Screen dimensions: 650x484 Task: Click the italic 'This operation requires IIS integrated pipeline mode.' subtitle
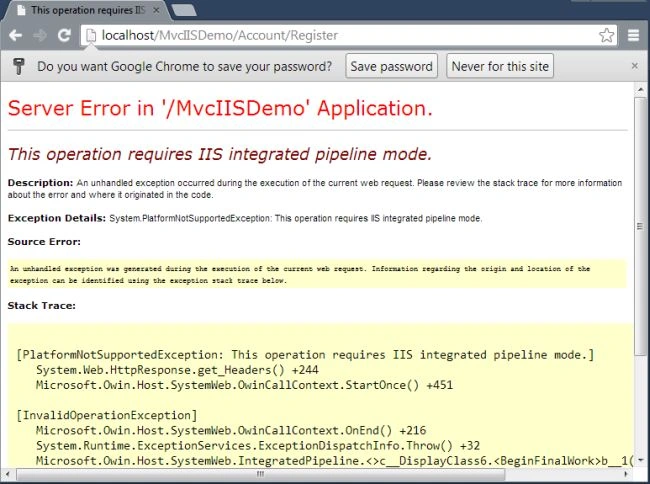[x=220, y=154]
